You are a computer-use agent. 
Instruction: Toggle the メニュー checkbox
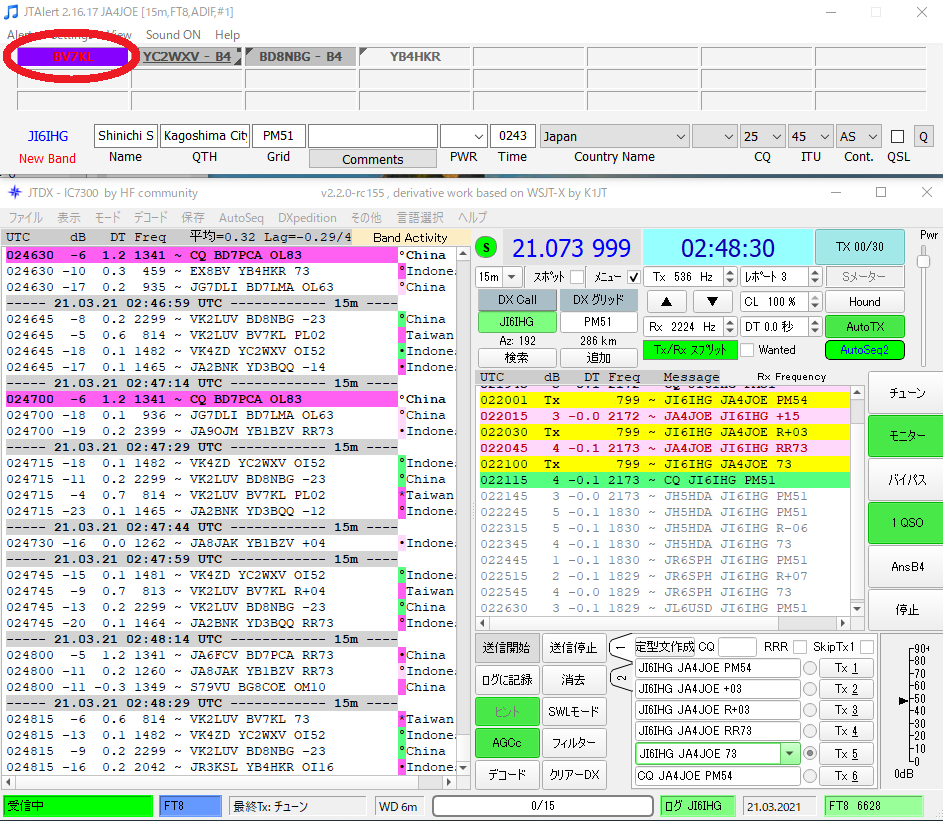633,277
